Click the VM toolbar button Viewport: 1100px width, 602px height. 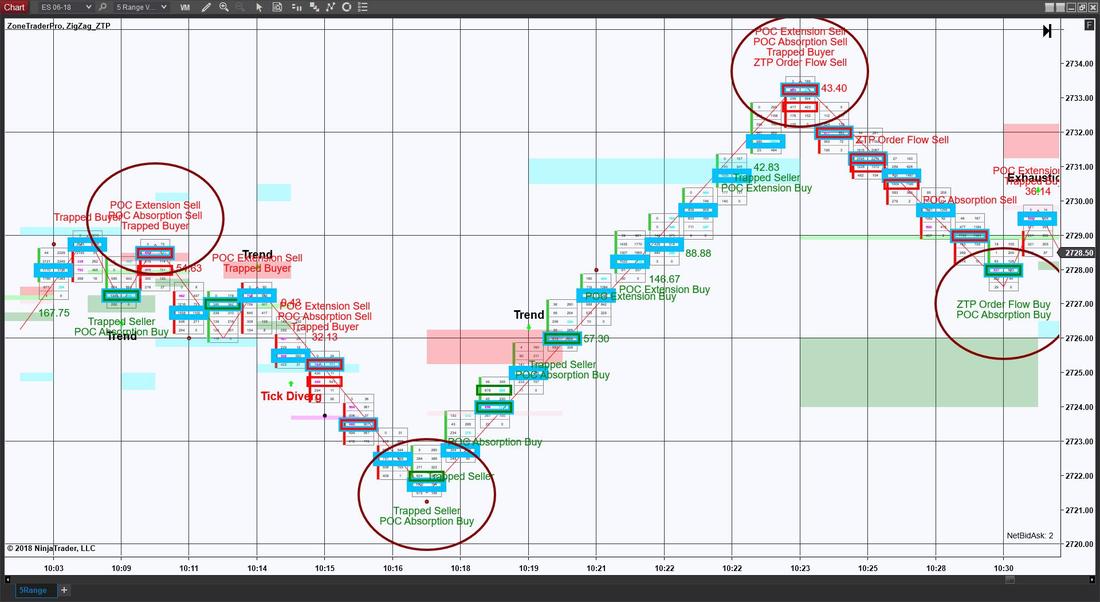[x=185, y=7]
